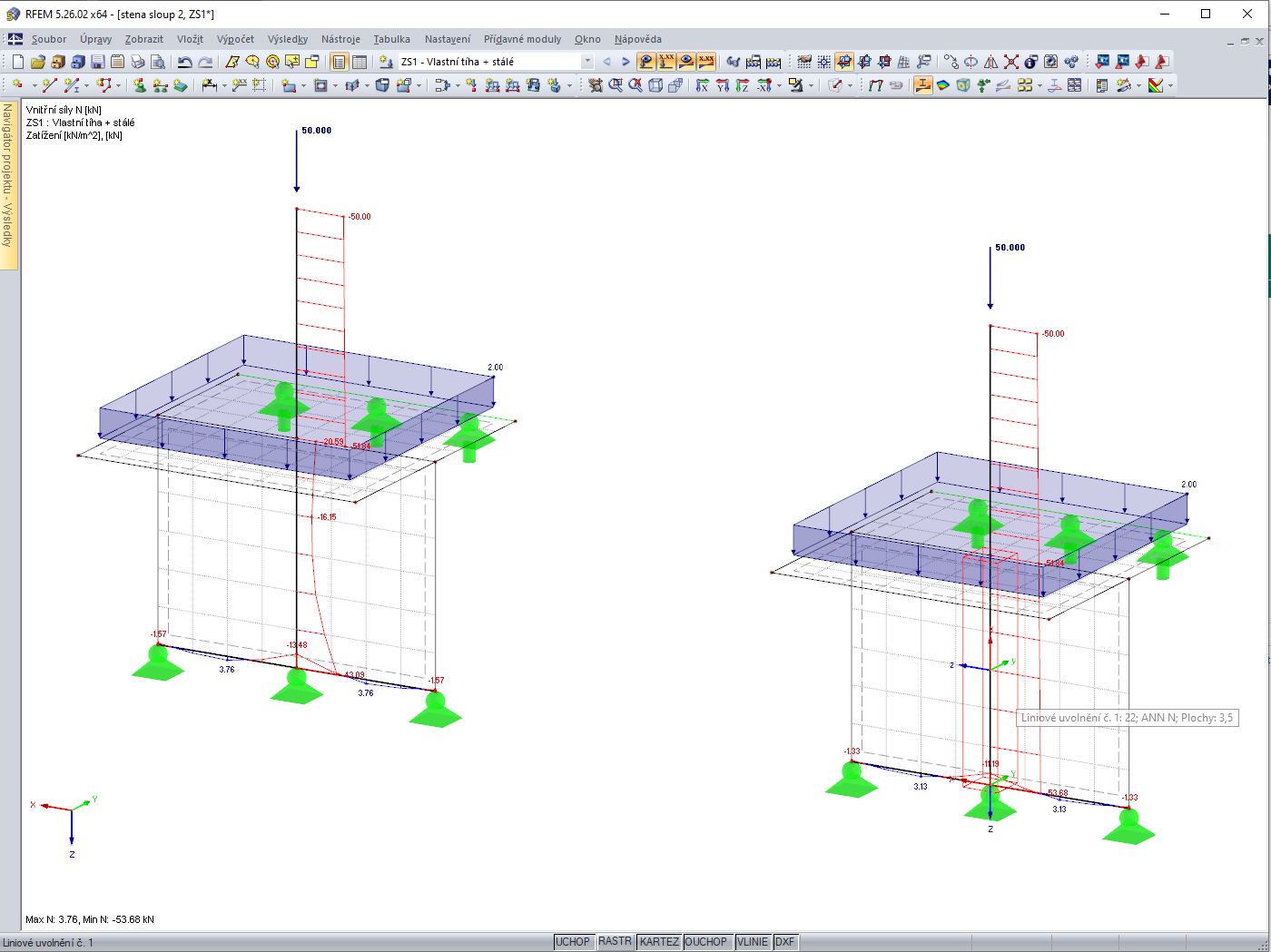Open the Navigátor projektu - Výsledky side tab

[8, 185]
